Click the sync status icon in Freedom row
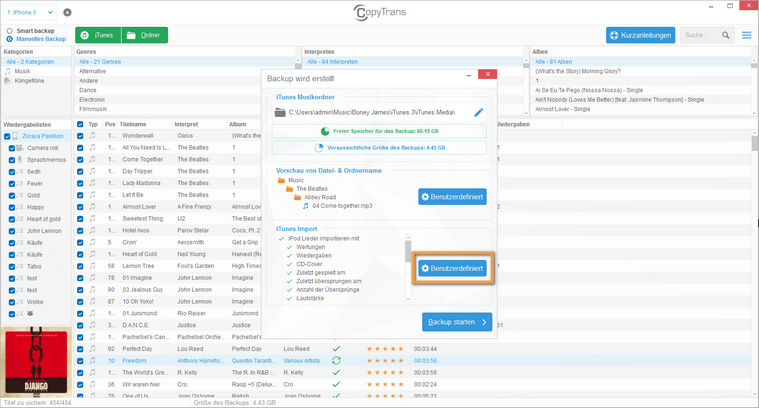This screenshot has width=759, height=408. (336, 361)
